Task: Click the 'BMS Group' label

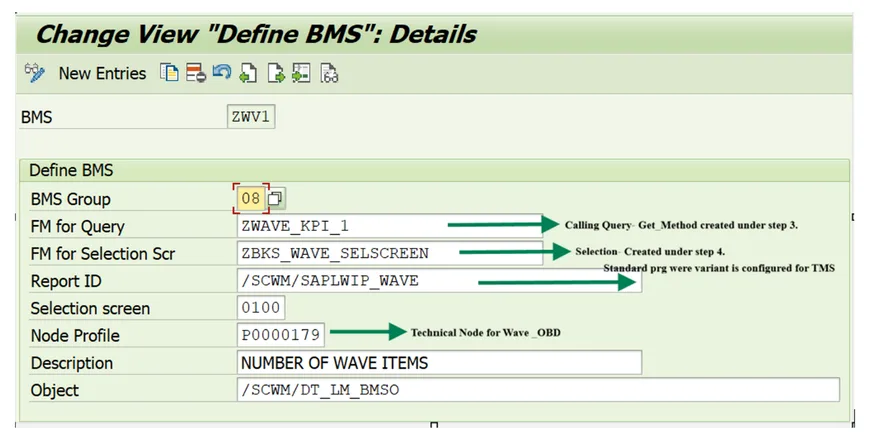Action: point(70,199)
